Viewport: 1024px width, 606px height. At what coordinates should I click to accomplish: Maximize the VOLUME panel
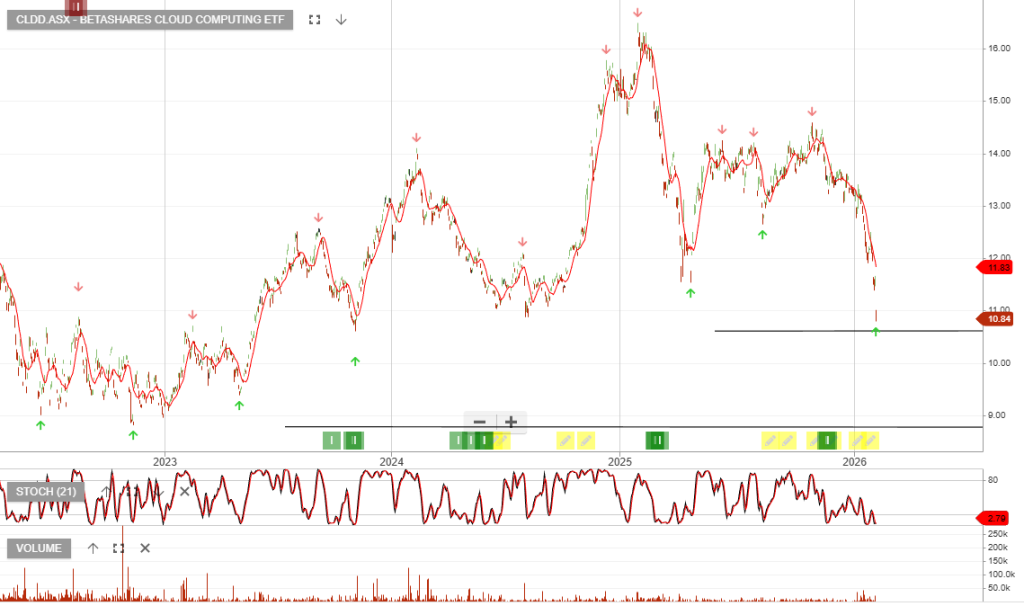[119, 548]
